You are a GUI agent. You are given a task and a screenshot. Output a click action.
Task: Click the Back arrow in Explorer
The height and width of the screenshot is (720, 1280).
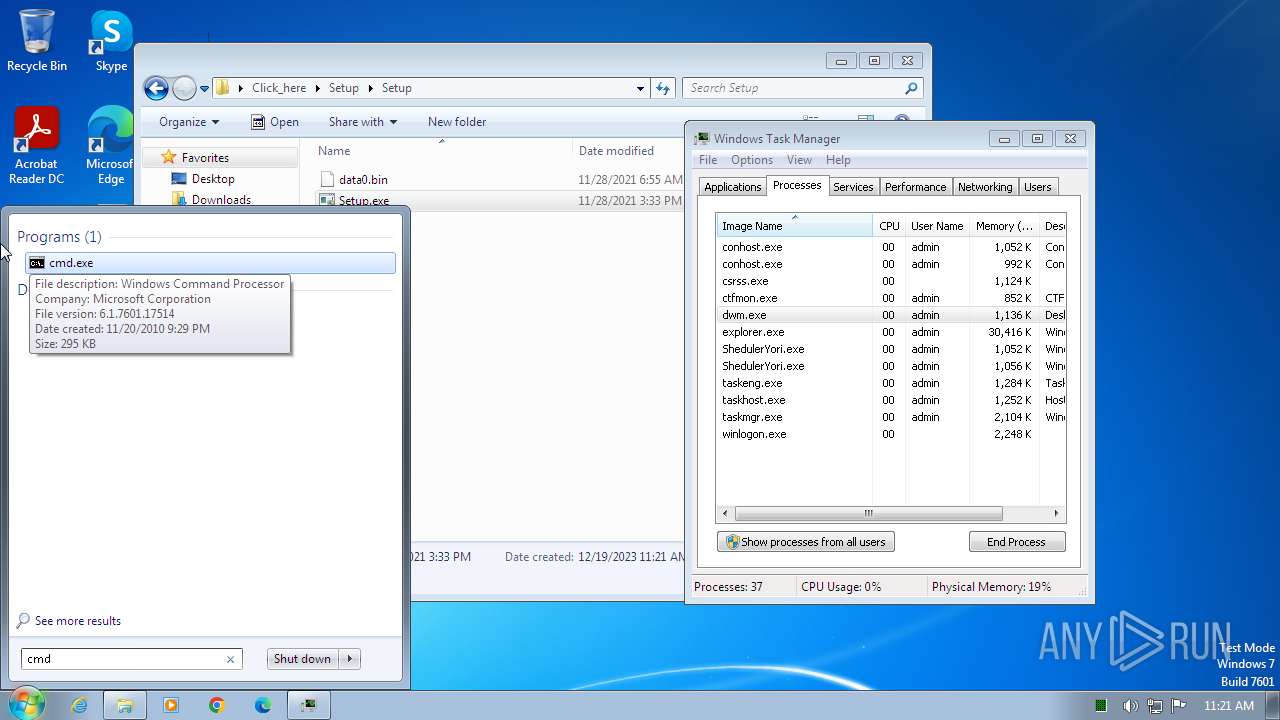pos(156,88)
